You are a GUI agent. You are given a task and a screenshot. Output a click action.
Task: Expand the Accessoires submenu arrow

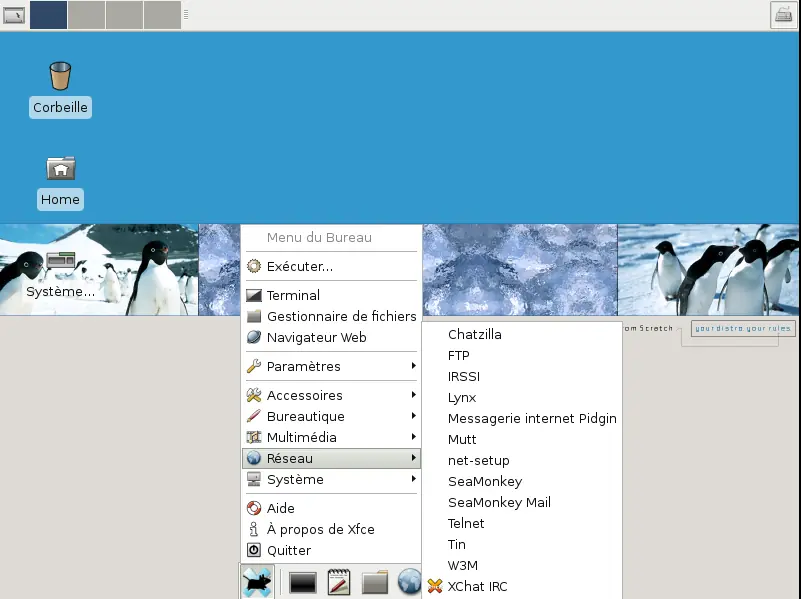[413, 395]
